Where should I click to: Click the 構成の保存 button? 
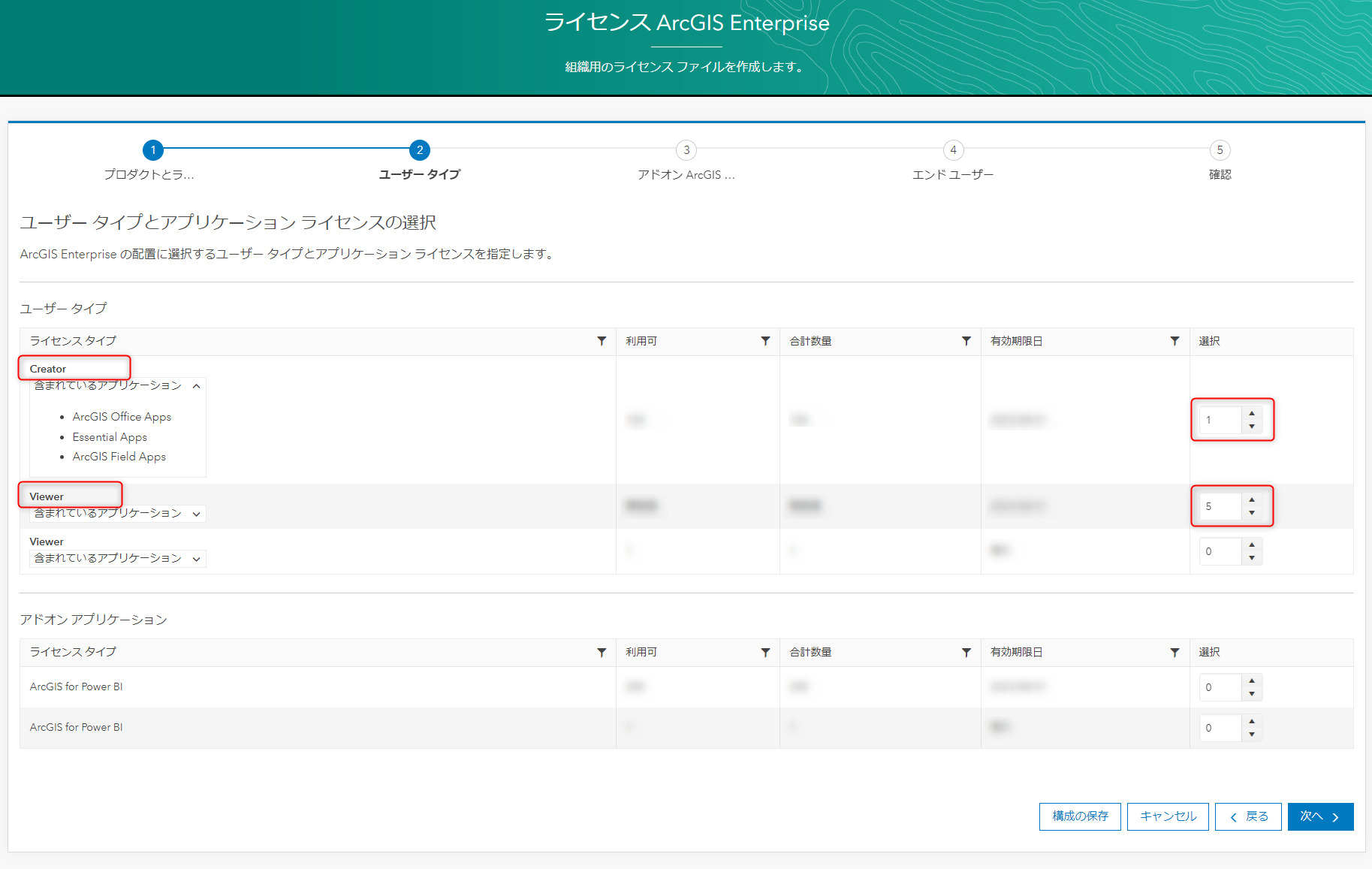tap(1079, 816)
